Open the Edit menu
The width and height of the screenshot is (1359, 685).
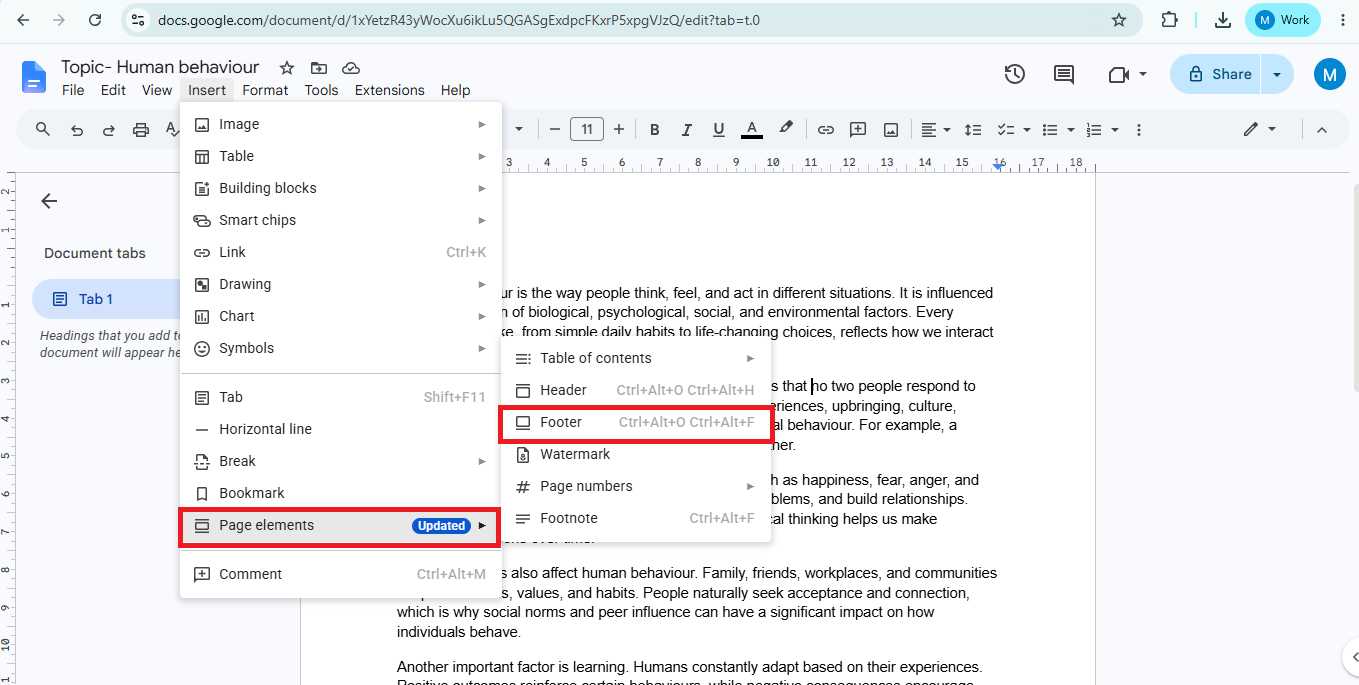113,90
